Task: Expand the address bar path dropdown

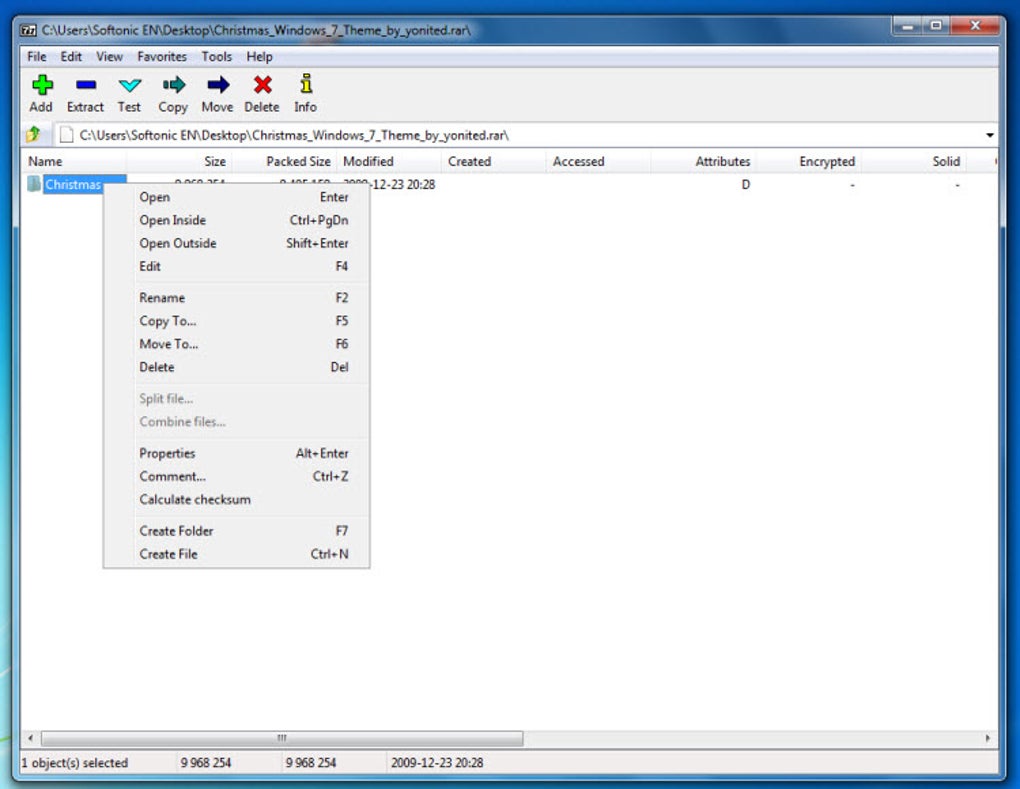Action: point(989,135)
